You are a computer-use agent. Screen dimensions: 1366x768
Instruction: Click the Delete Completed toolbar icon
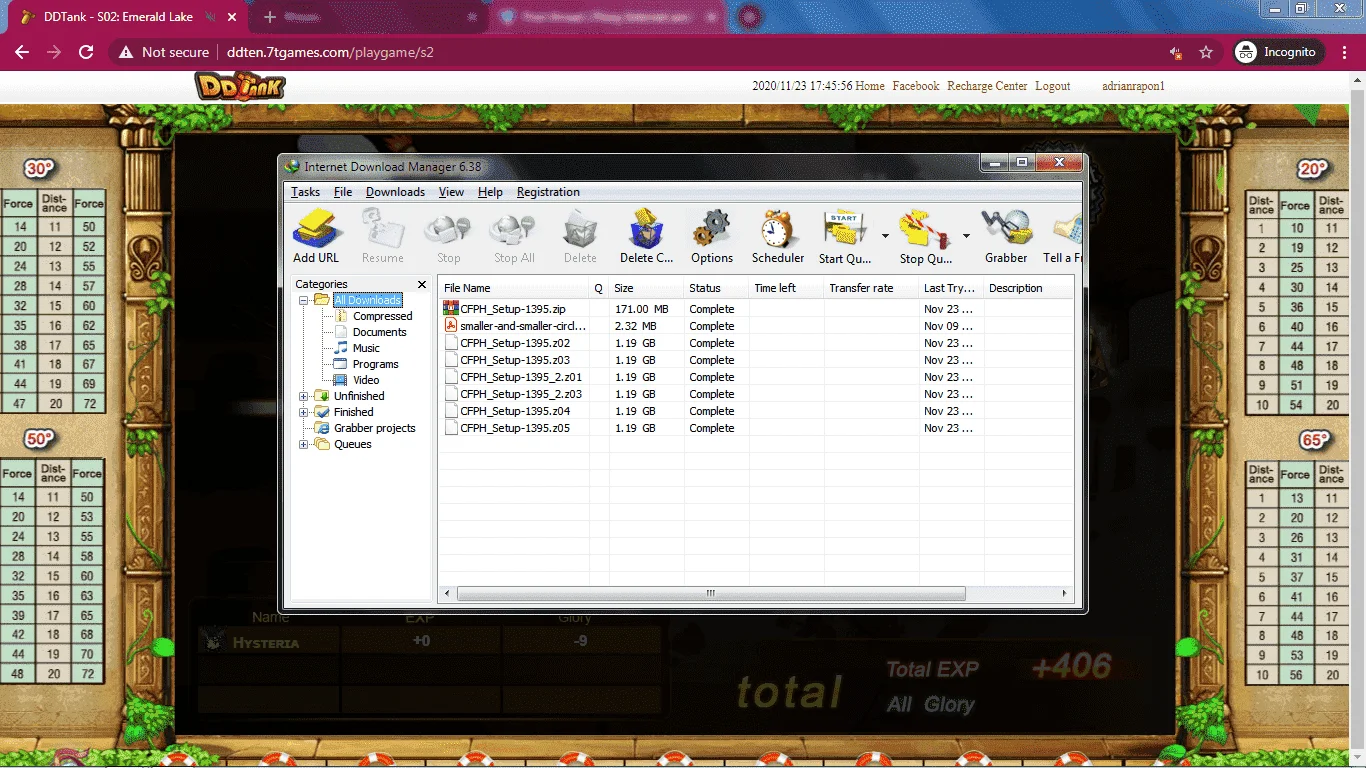(x=646, y=237)
